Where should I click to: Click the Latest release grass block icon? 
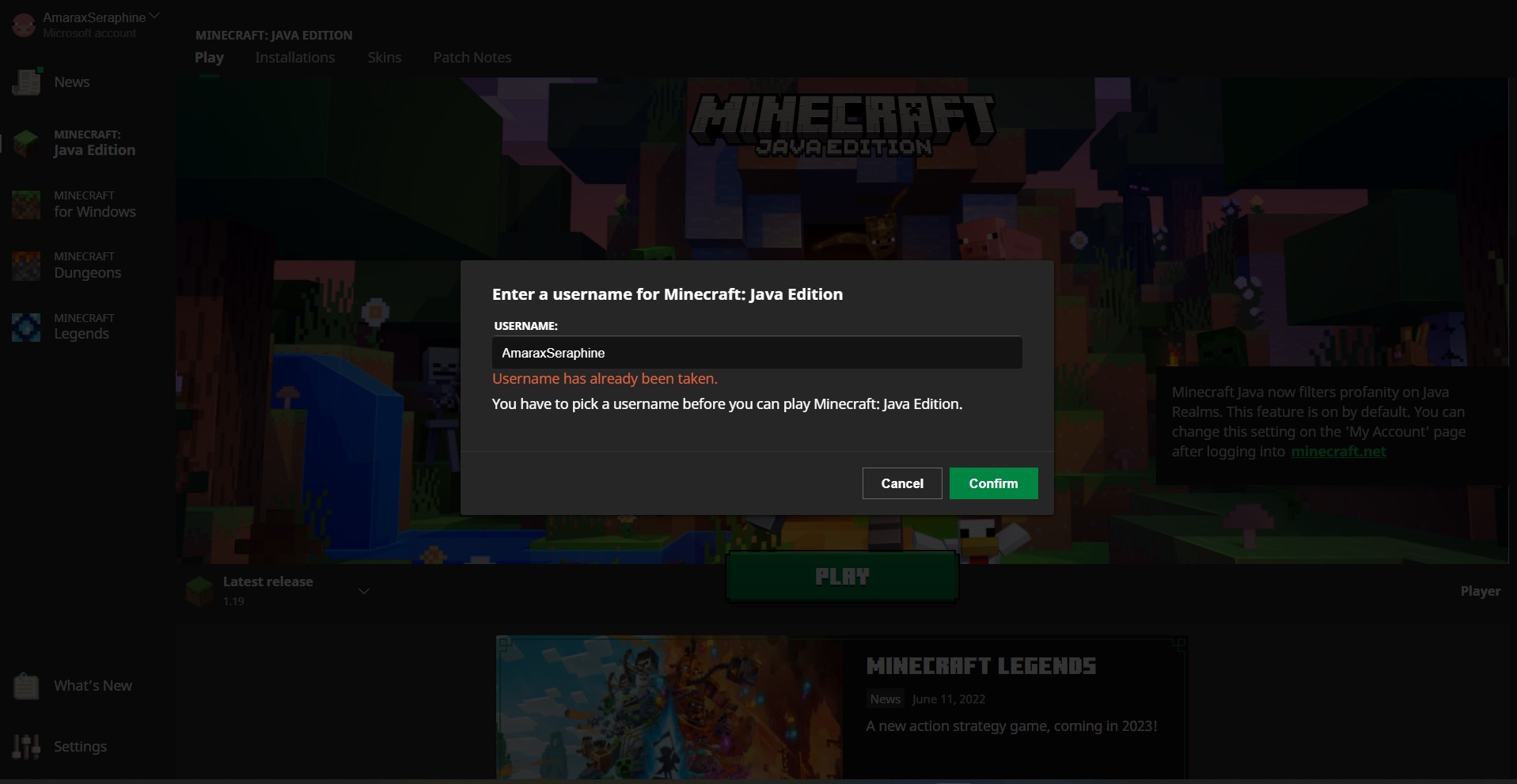199,590
